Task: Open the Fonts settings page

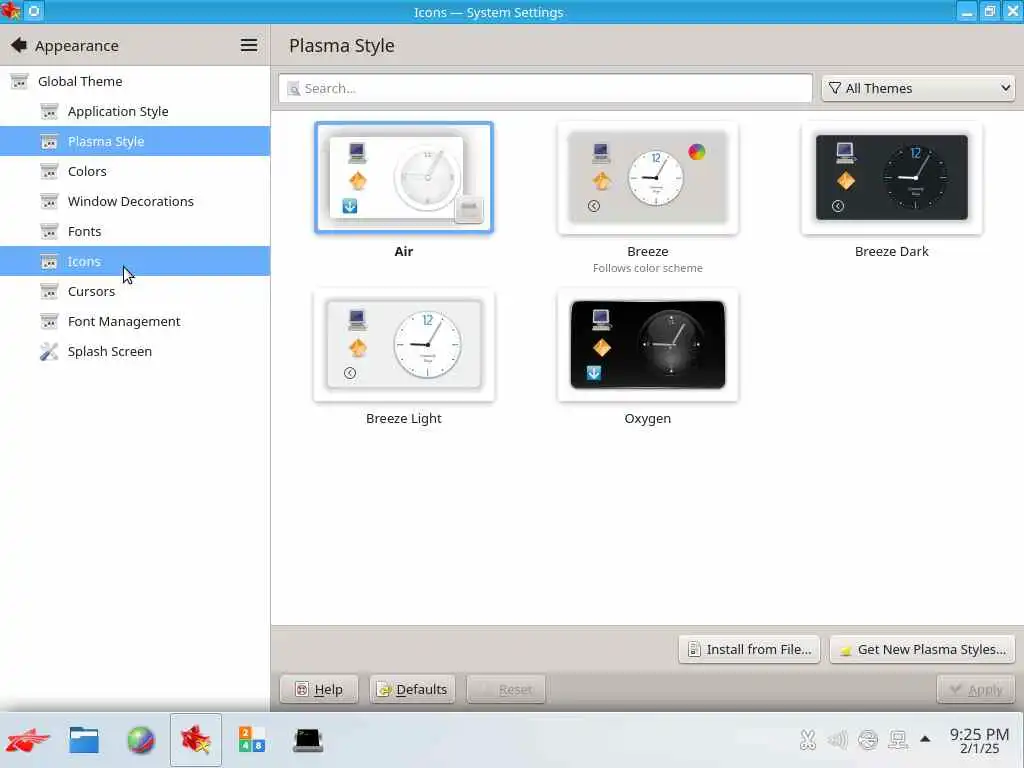Action: [135, 231]
